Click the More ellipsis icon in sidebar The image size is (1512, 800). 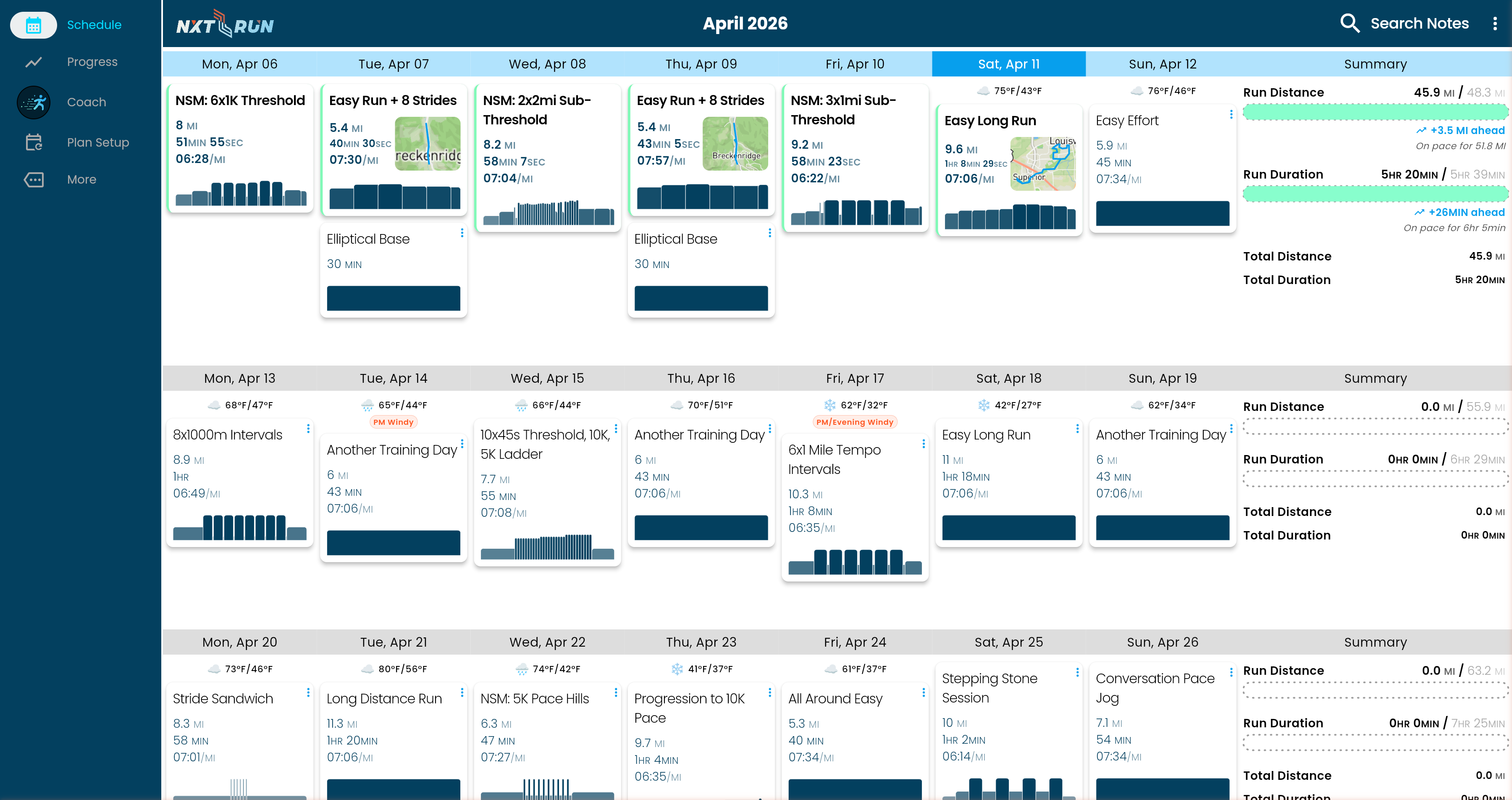(x=34, y=179)
